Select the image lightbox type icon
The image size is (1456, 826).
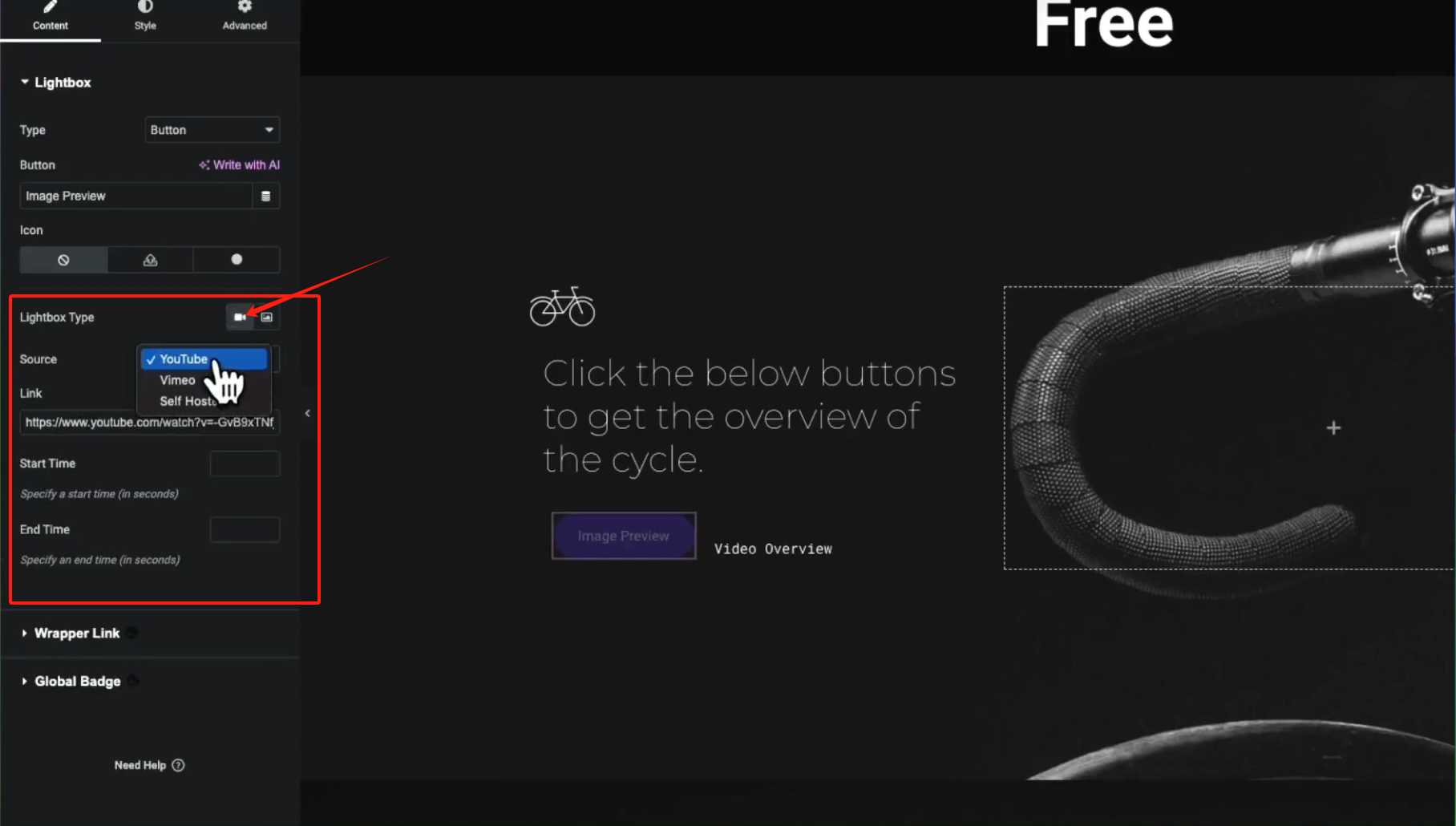267,317
